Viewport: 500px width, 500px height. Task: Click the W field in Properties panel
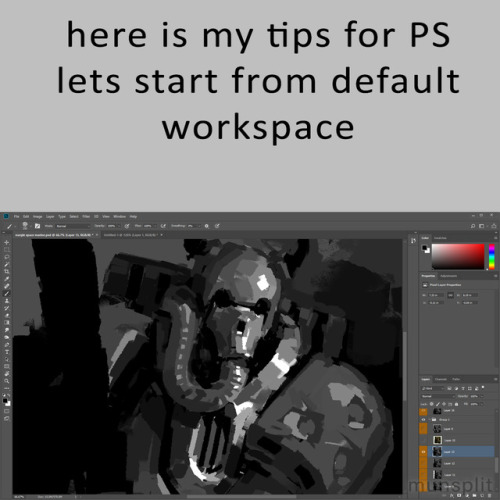pyautogui.click(x=436, y=295)
